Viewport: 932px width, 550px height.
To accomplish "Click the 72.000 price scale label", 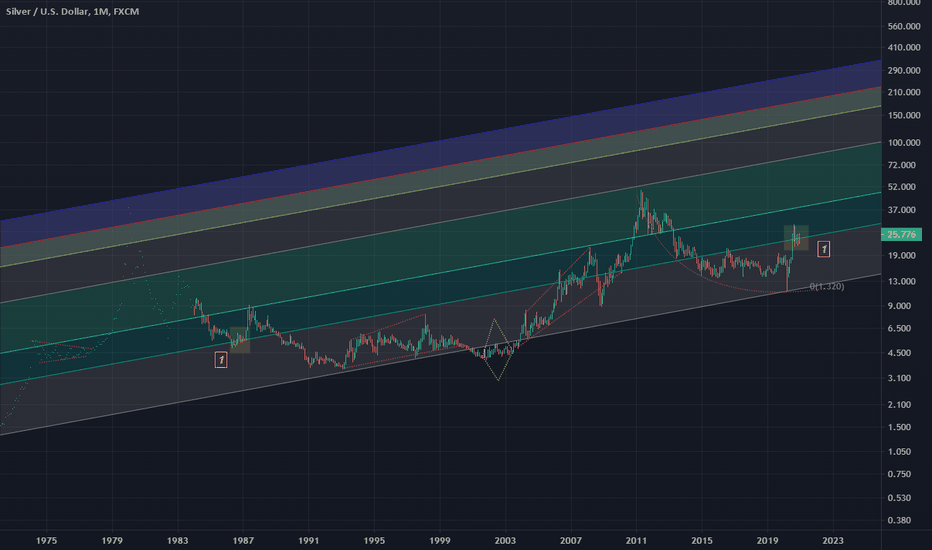I will [902, 165].
